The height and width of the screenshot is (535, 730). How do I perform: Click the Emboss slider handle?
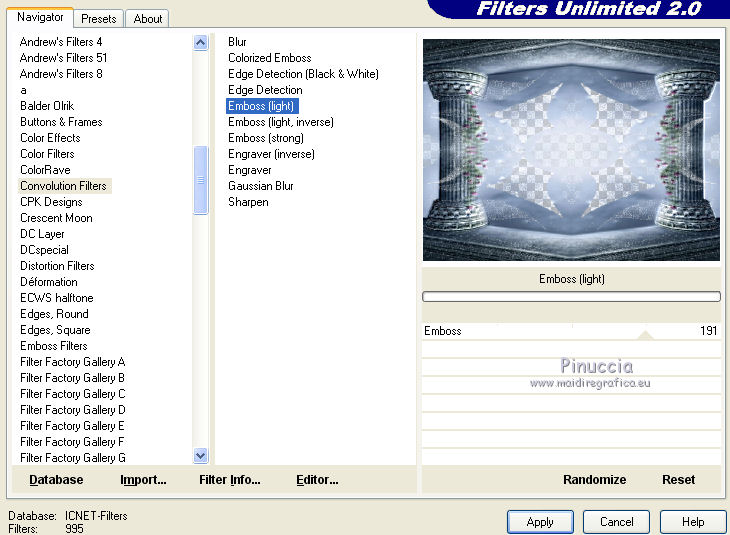pos(645,335)
